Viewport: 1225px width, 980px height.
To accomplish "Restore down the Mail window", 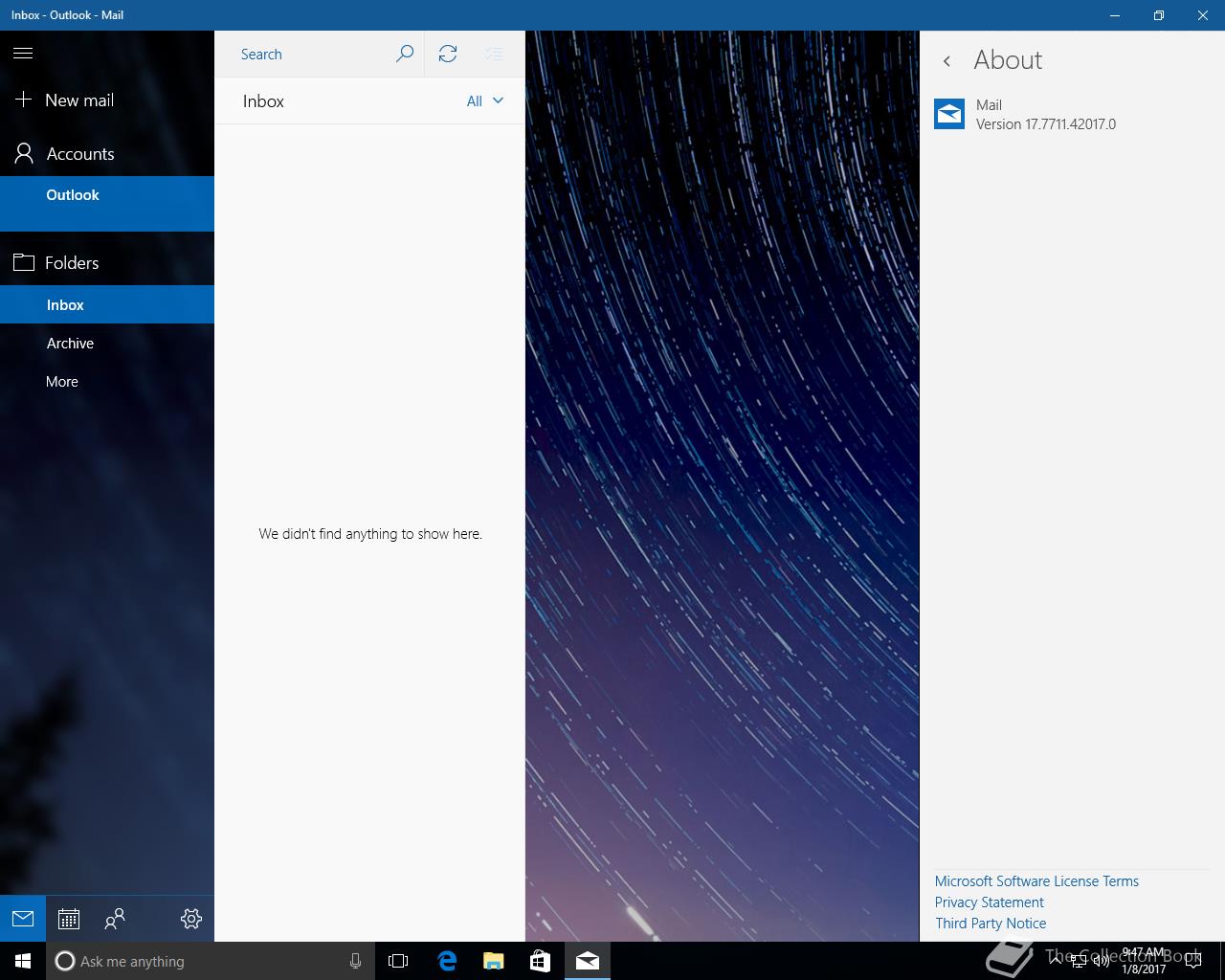I will click(1158, 15).
